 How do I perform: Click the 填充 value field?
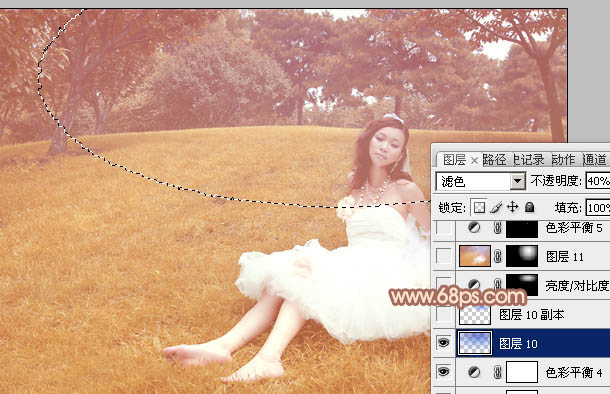(598, 208)
